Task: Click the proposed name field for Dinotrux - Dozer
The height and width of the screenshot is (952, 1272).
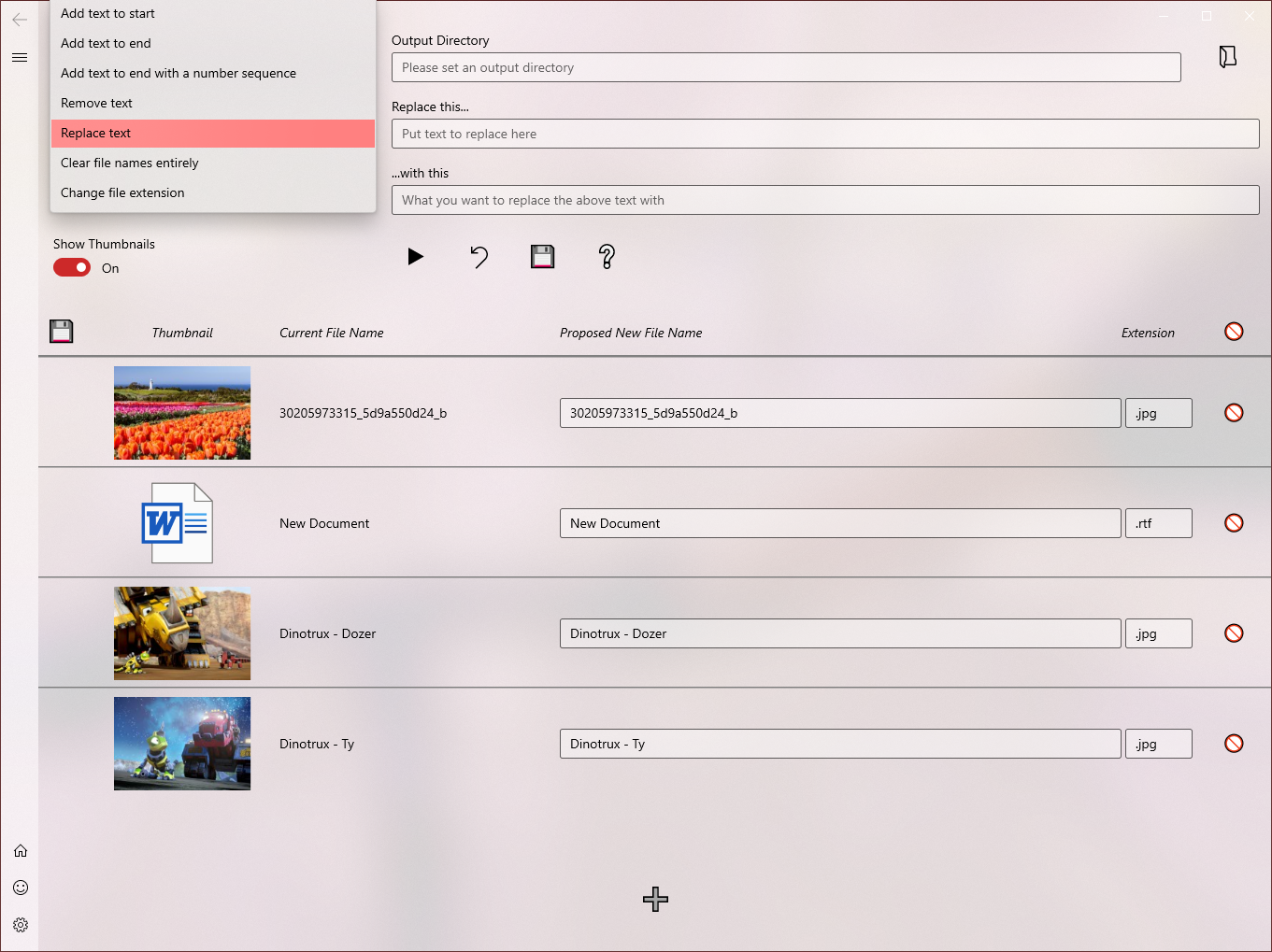Action: pyautogui.click(x=839, y=633)
